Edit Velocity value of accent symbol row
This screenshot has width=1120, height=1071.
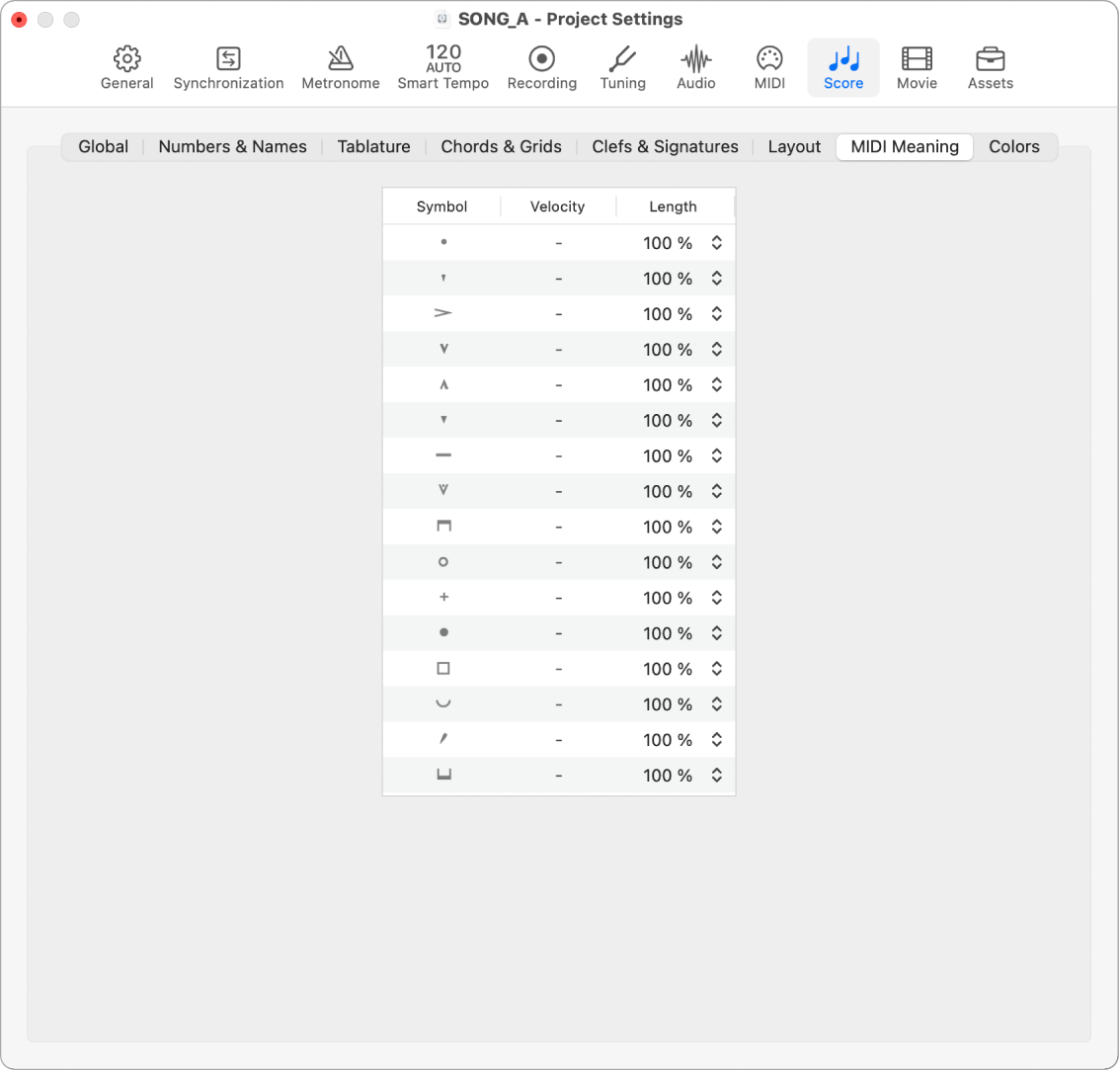click(x=559, y=314)
